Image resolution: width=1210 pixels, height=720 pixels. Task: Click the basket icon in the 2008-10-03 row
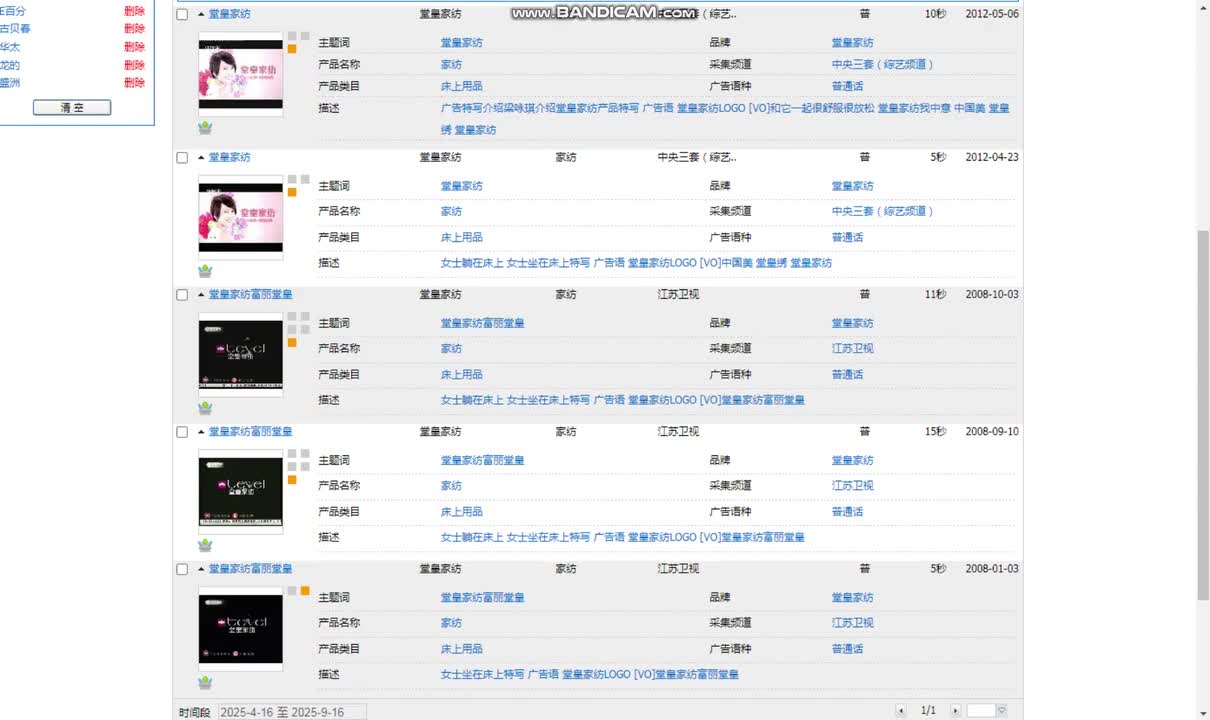click(x=205, y=408)
